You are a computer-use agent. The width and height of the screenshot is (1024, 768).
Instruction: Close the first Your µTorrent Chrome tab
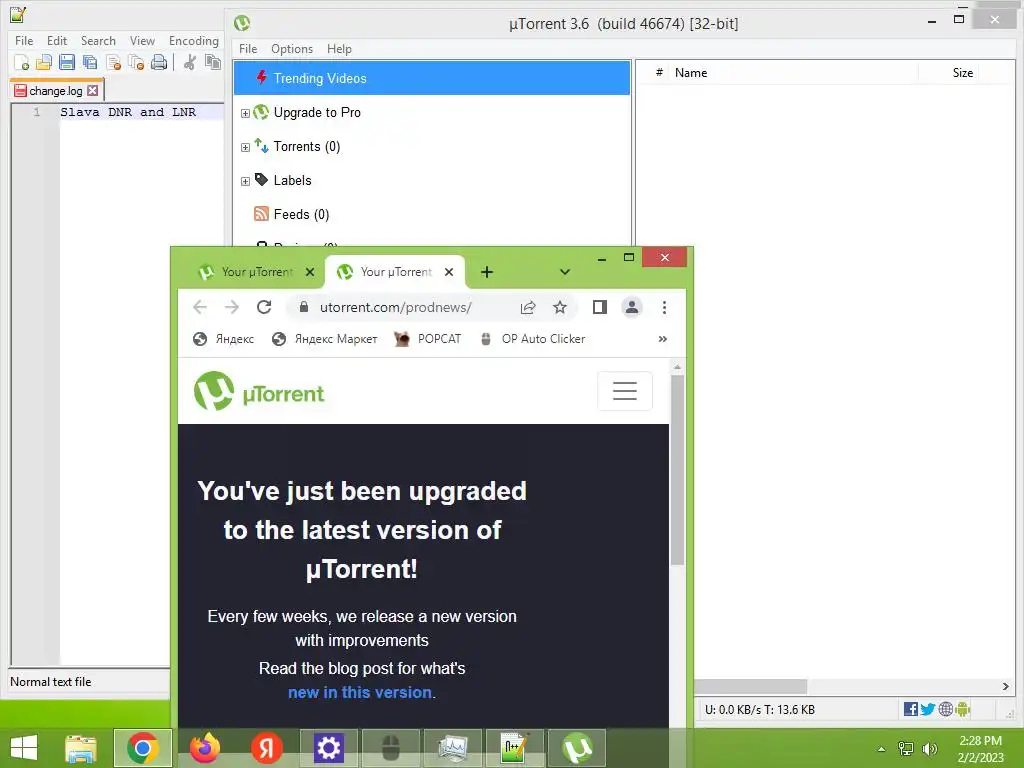tap(310, 272)
